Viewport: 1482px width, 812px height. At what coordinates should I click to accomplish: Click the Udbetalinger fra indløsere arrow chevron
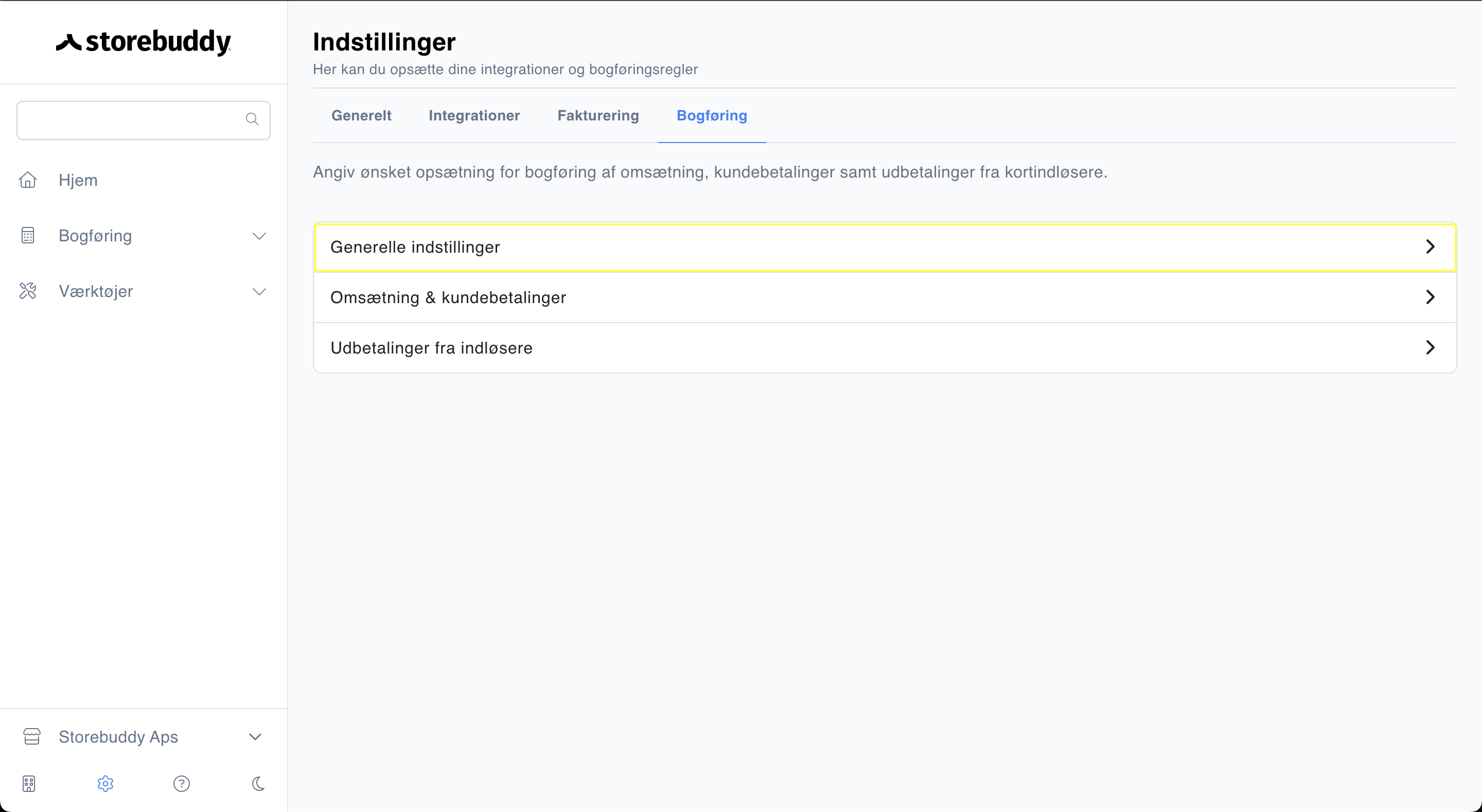[x=1431, y=347]
